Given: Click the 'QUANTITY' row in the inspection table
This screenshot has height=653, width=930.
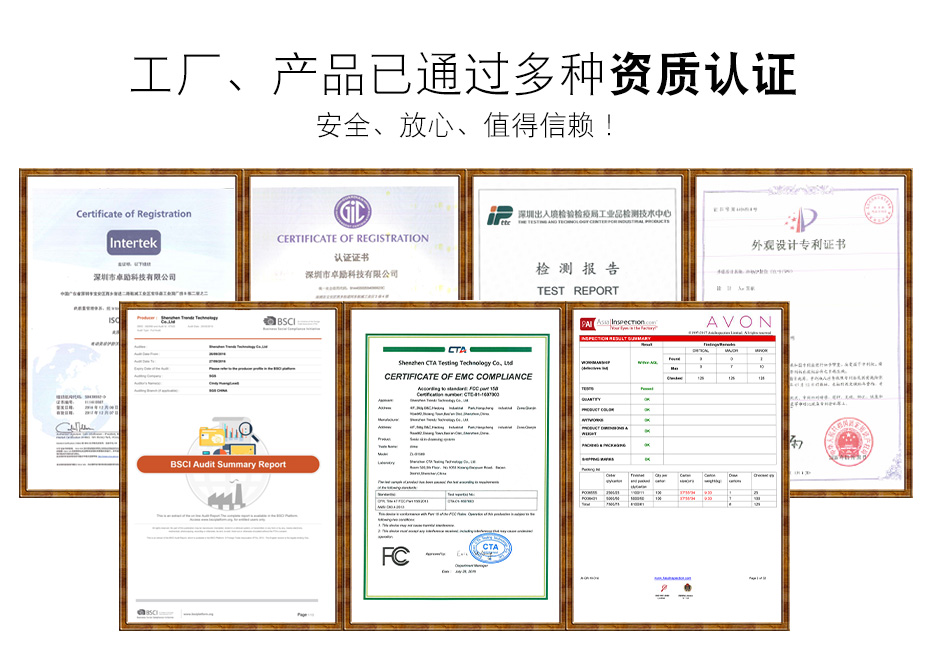Looking at the screenshot, I should click(x=677, y=399).
